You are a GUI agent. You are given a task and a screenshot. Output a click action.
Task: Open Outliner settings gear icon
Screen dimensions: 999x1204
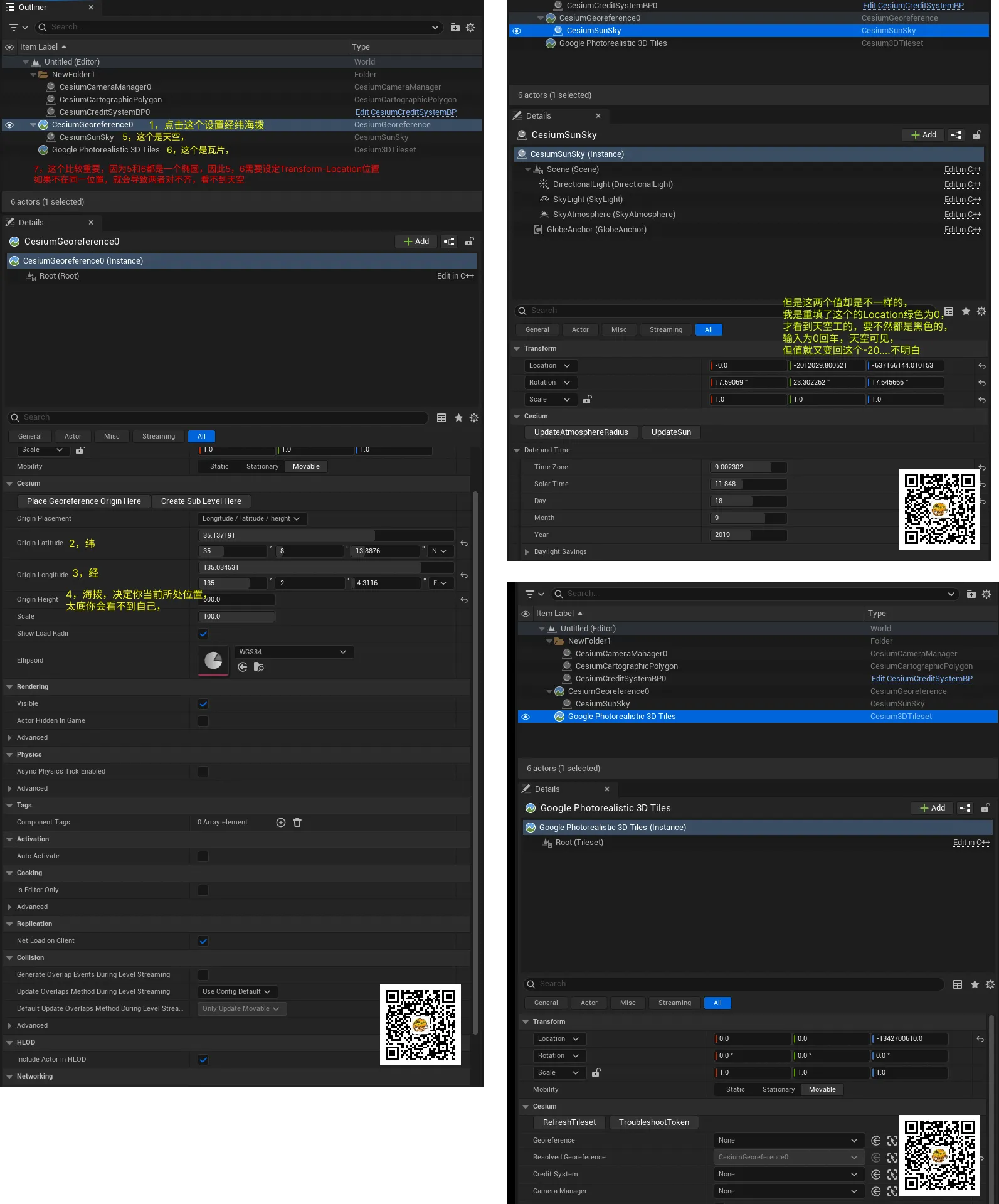pyautogui.click(x=470, y=28)
